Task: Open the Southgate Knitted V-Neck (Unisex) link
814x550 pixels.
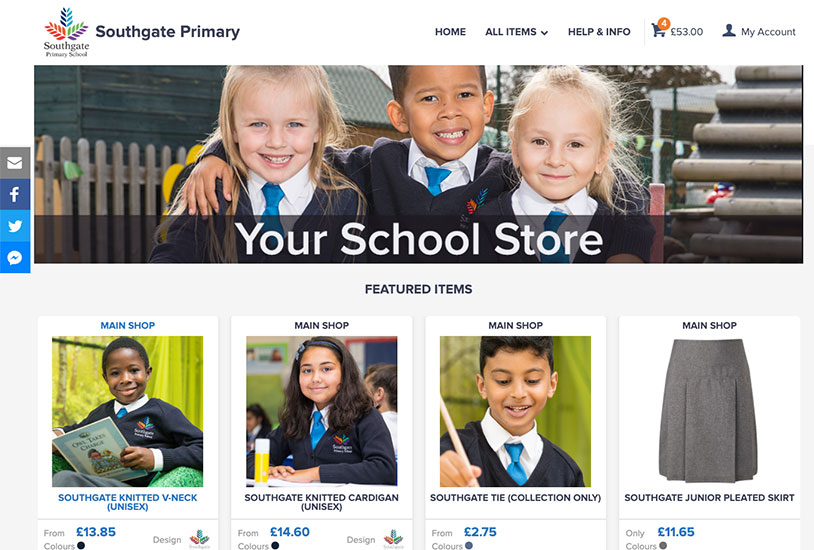Action: 128,502
